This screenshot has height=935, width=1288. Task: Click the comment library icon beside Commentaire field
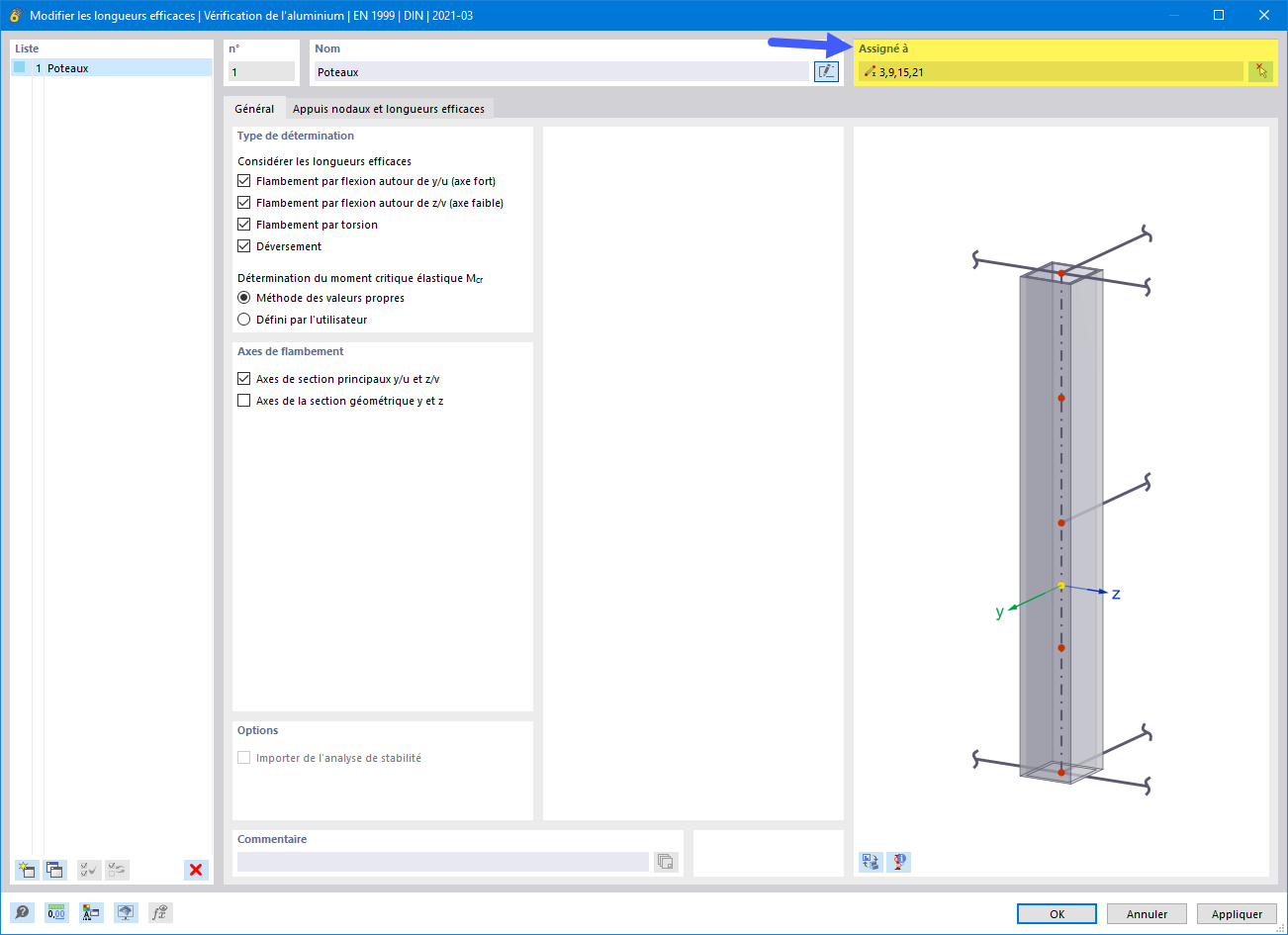click(x=666, y=862)
